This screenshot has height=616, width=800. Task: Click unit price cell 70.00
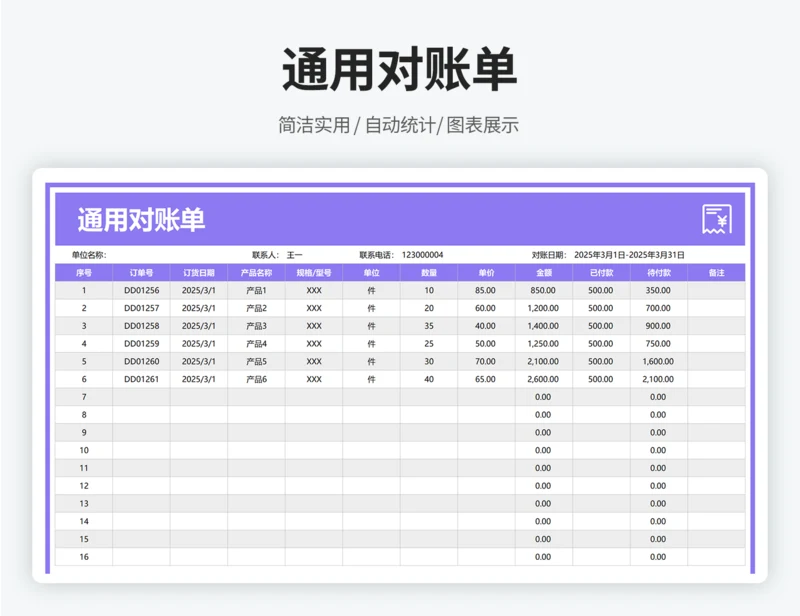click(485, 361)
